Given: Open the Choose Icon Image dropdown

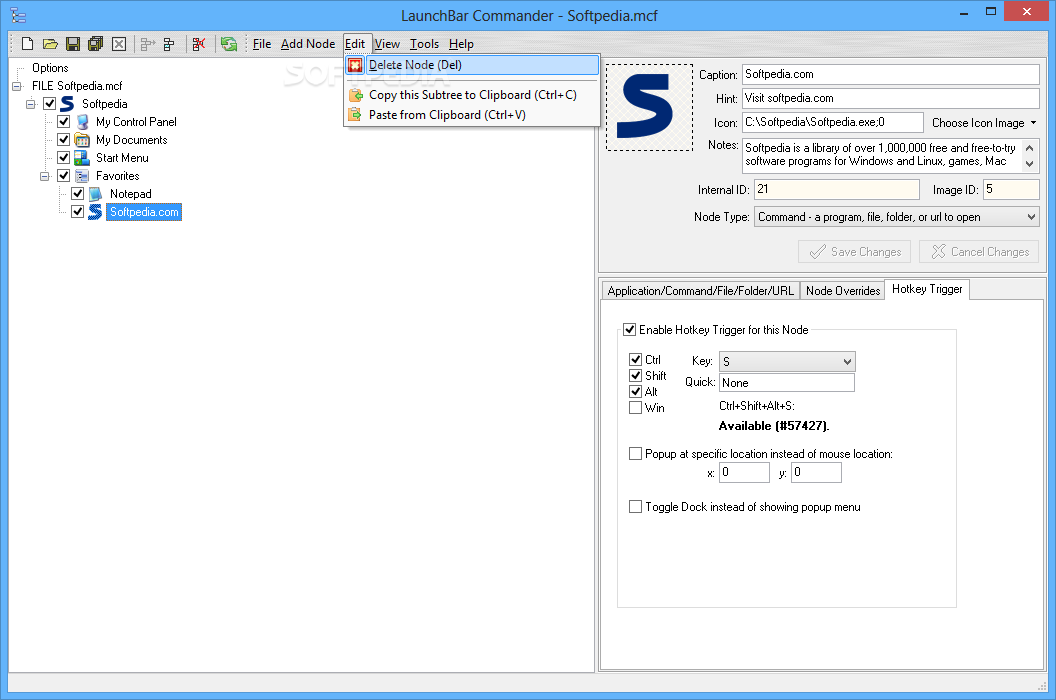Looking at the screenshot, I should point(984,123).
